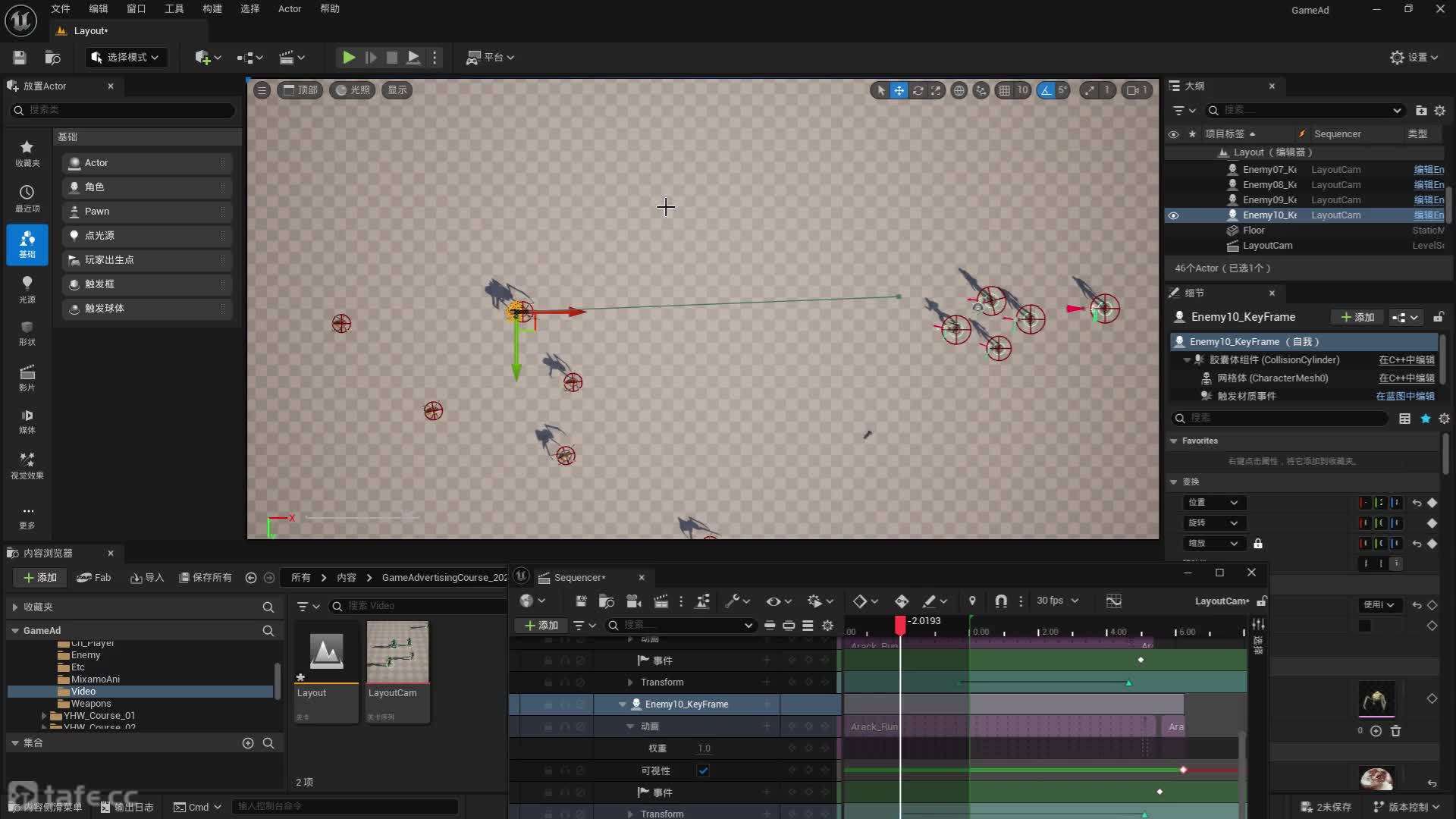Select the translate tool in viewport toolbar
This screenshot has height=819, width=1456.
coord(899,90)
